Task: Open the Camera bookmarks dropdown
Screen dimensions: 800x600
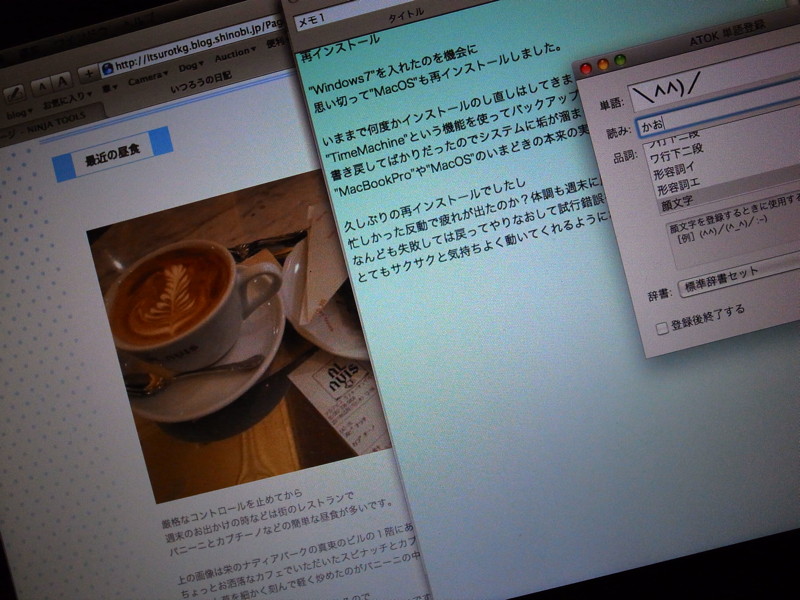Action: 147,79
